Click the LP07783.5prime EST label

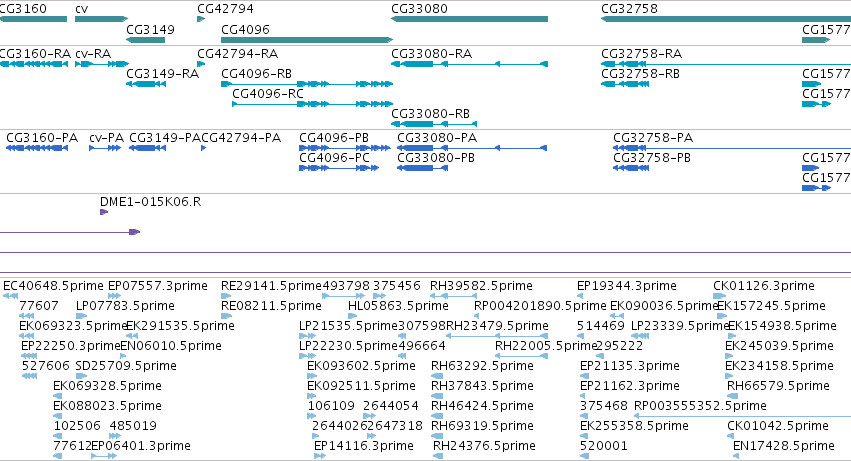pos(125,306)
